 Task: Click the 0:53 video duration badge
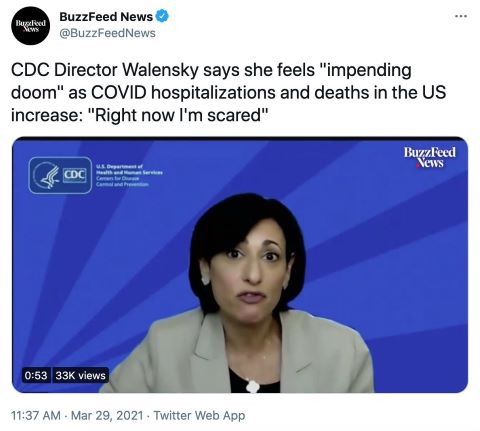[36, 375]
